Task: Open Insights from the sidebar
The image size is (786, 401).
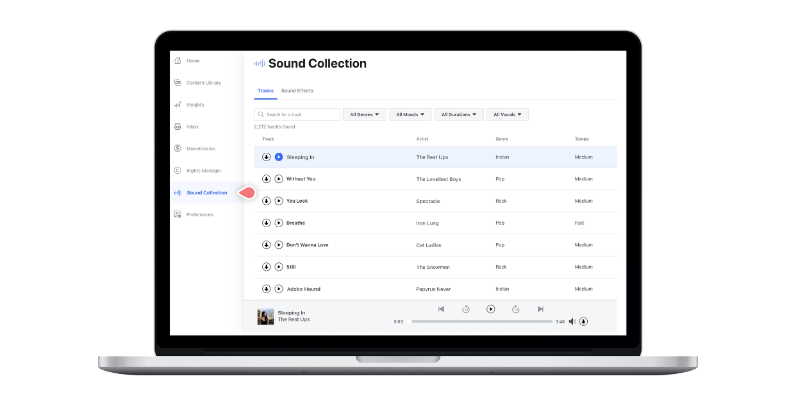Action: pyautogui.click(x=189, y=105)
